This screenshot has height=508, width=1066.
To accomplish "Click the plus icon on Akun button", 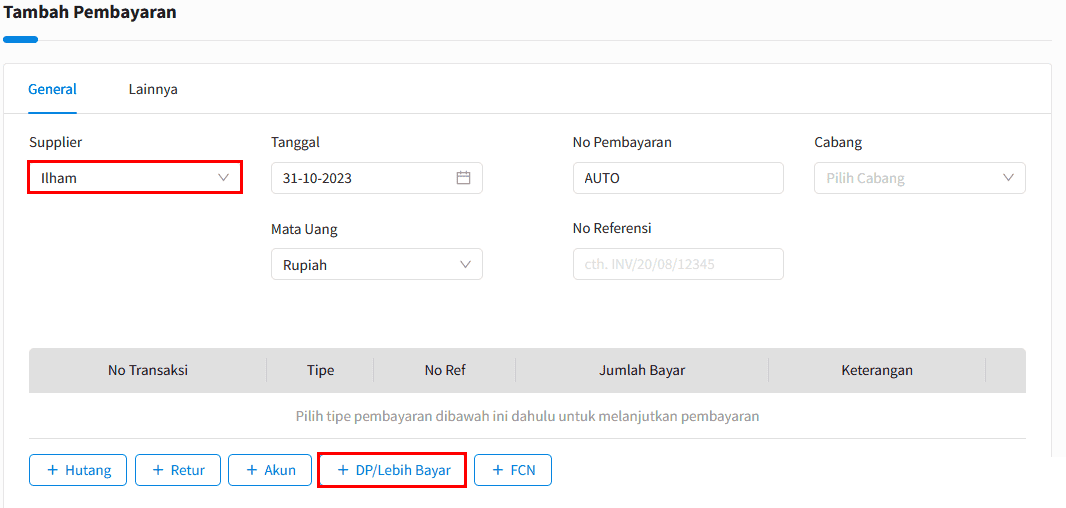I will tap(252, 470).
